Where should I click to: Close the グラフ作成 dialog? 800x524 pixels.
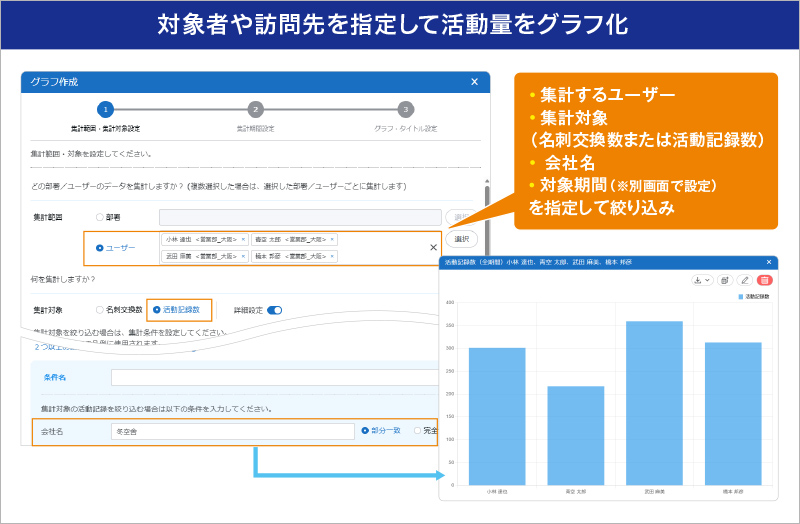tap(474, 82)
